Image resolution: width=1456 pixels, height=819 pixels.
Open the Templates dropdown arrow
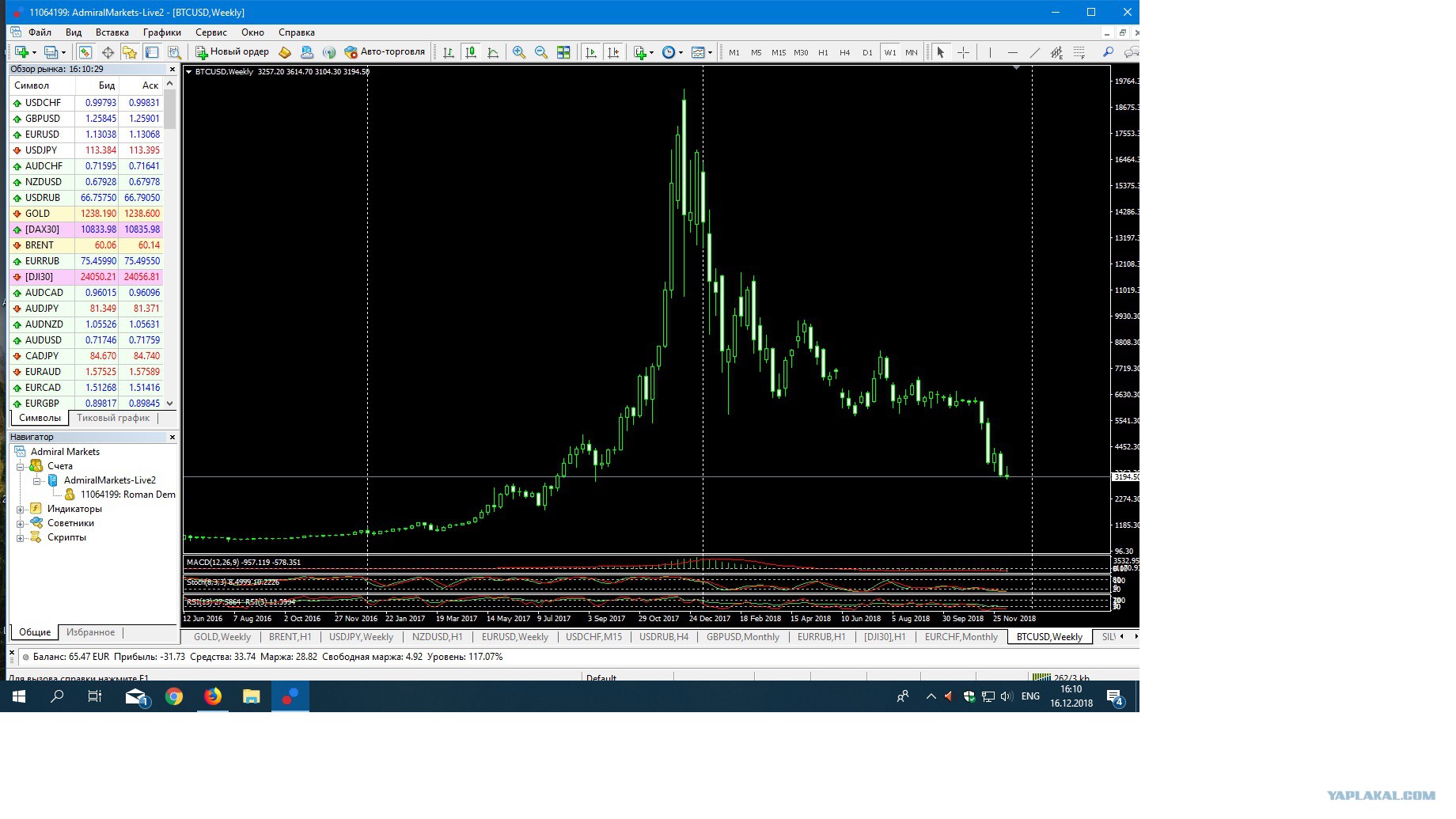click(x=710, y=53)
